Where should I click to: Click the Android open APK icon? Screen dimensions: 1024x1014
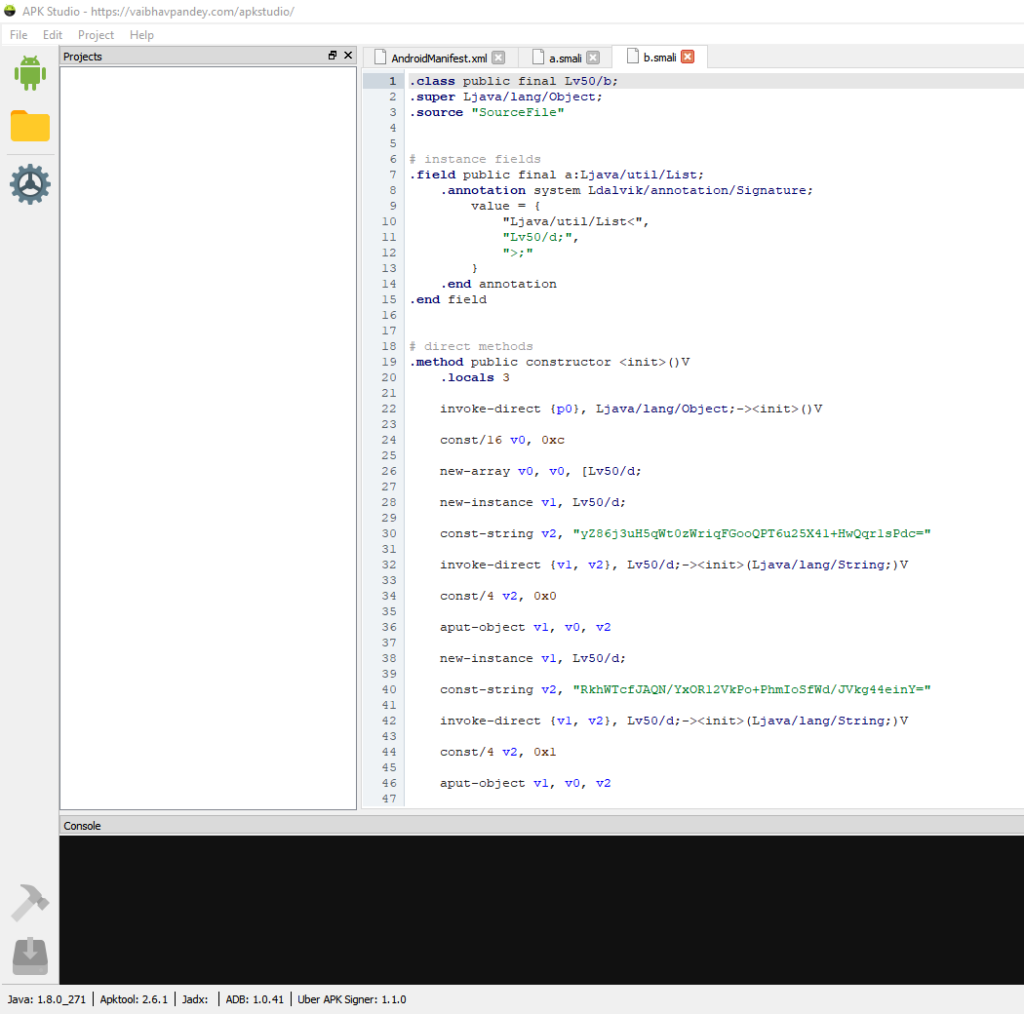(x=30, y=73)
